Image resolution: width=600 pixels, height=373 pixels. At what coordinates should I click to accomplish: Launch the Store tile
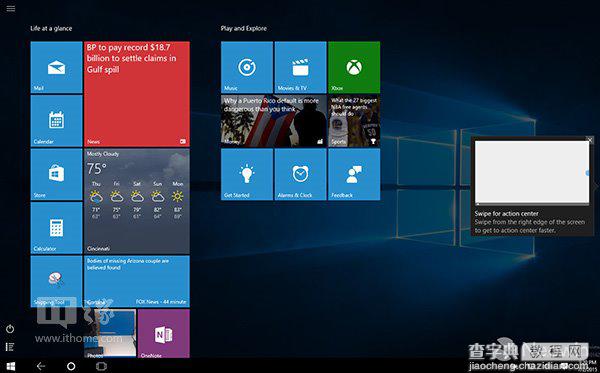click(56, 174)
